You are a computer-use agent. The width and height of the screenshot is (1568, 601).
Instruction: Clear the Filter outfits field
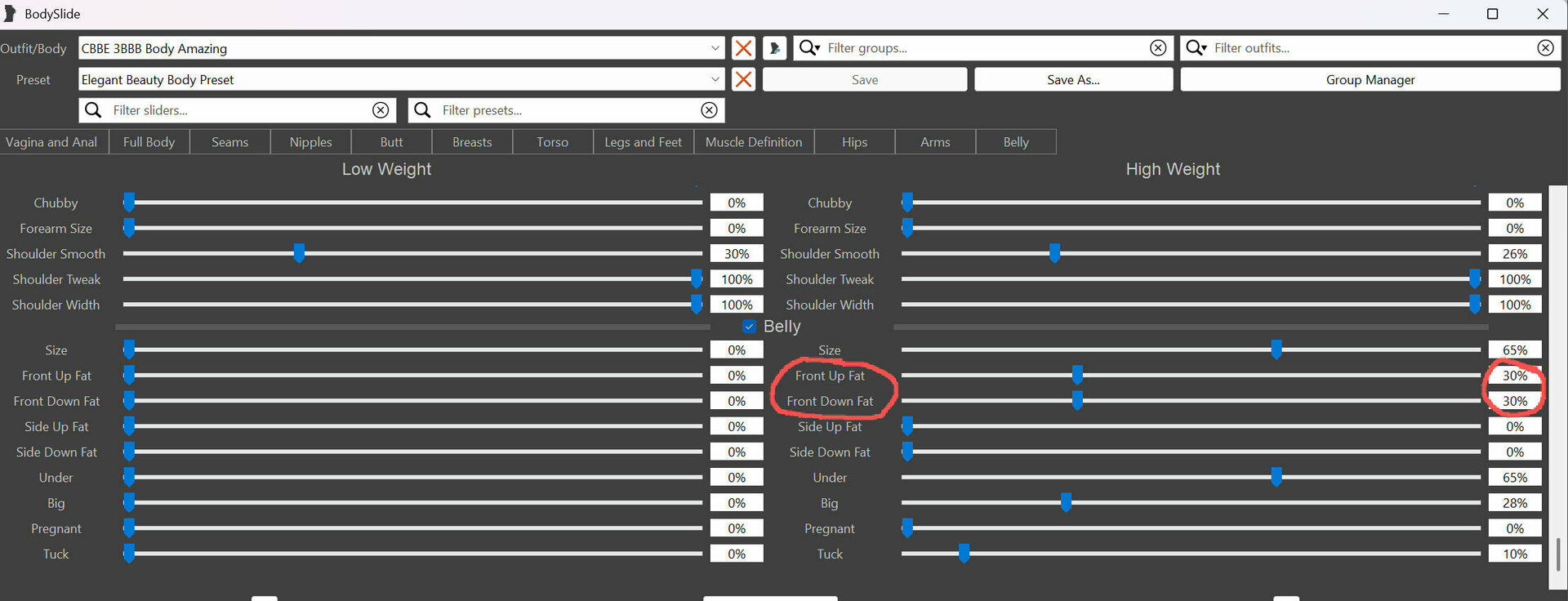tap(1545, 48)
